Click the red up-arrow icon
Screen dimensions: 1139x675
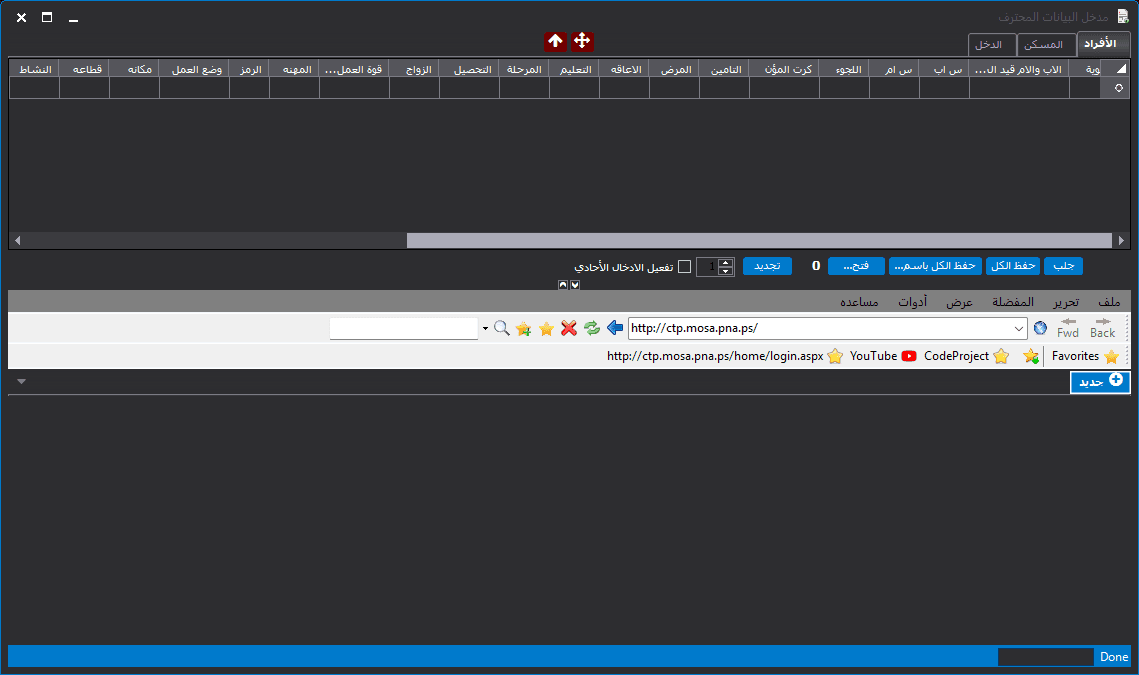click(555, 41)
